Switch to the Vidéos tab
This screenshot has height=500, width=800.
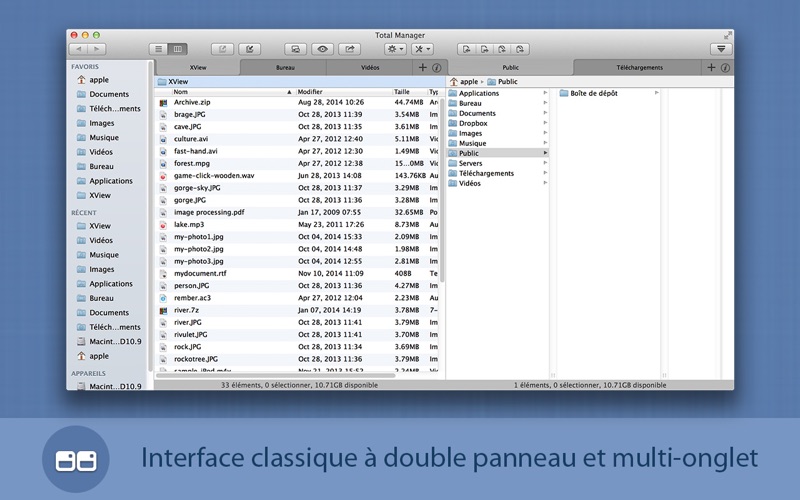tap(370, 67)
